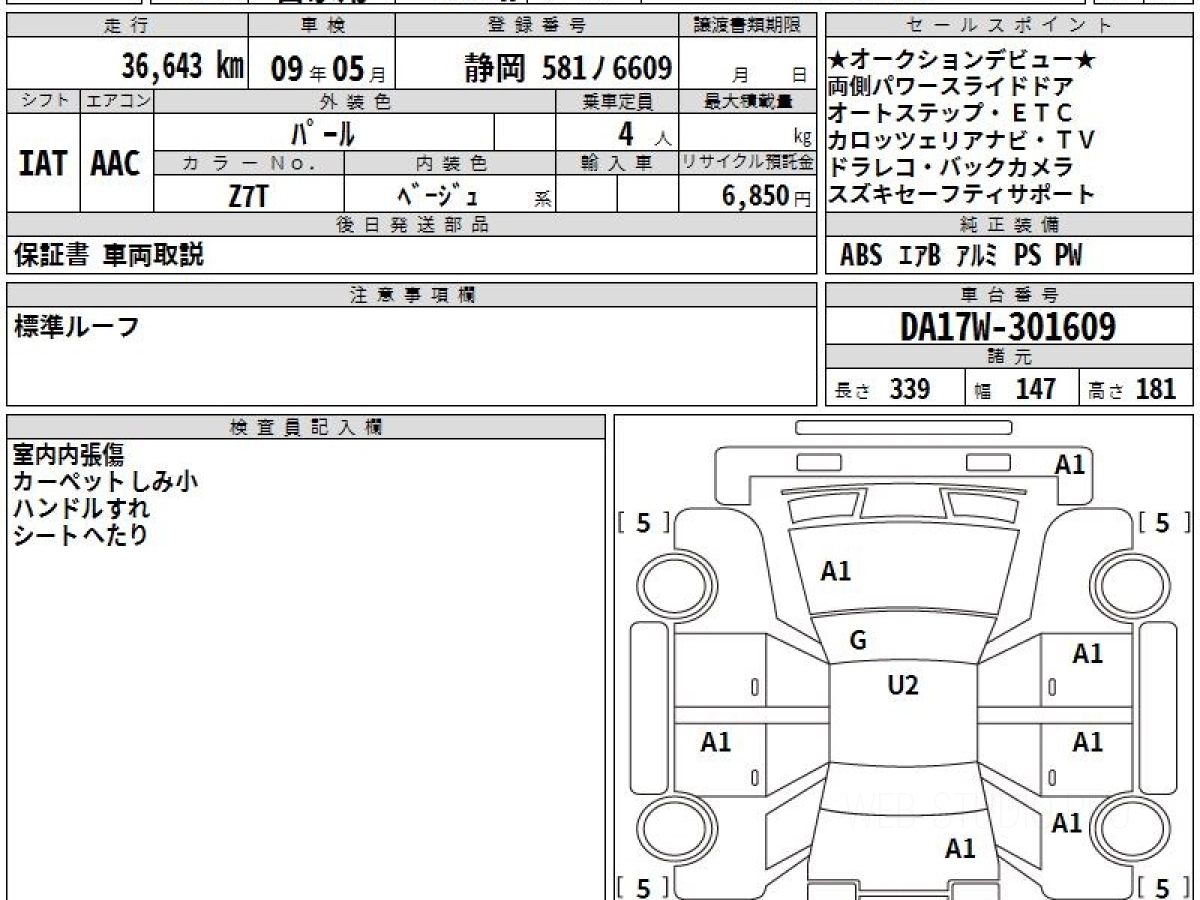
Task: Click the height value 181
Action: point(1155,389)
